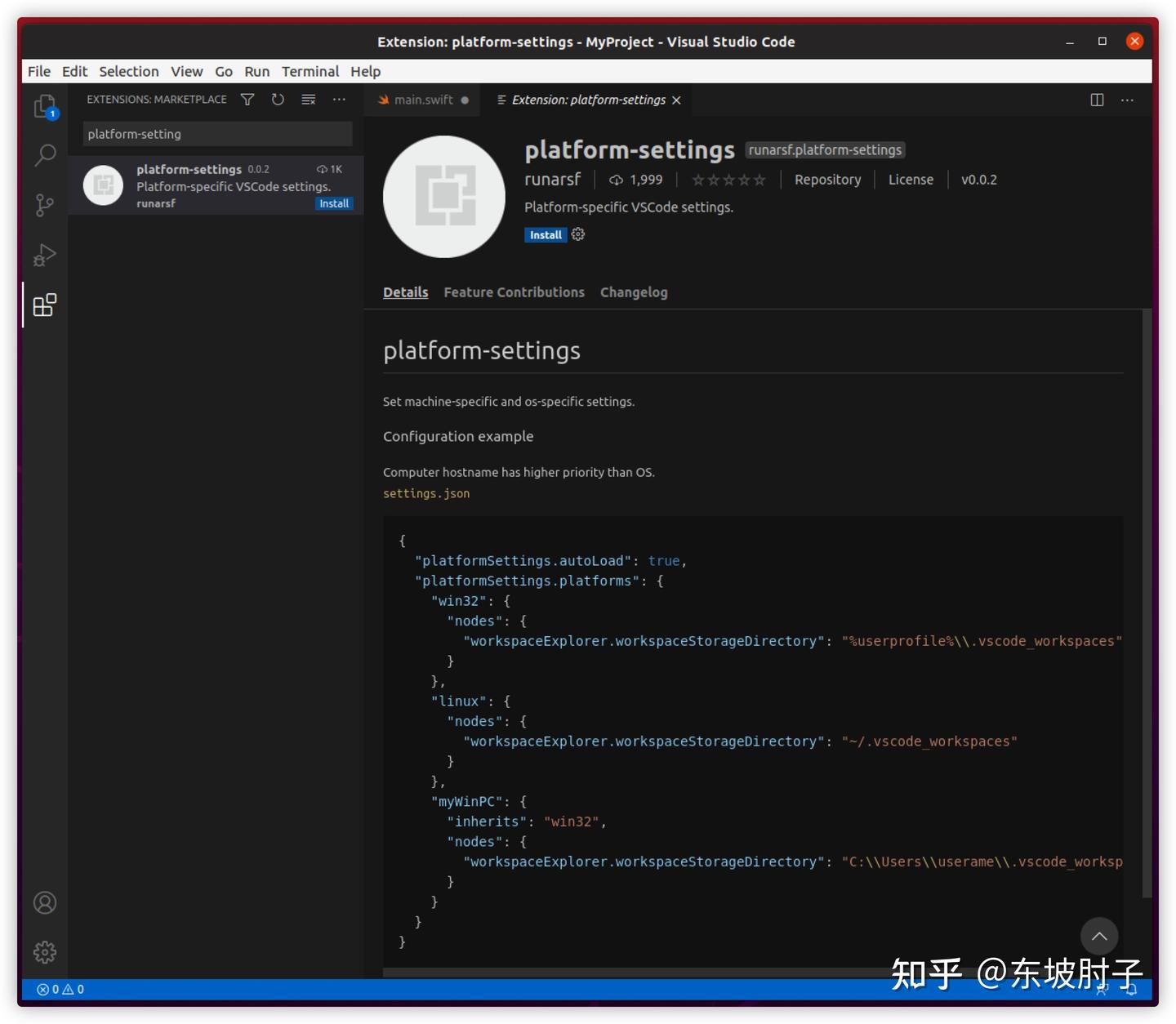Open the Search view
Viewport: 1176px width, 1024px height.
[x=44, y=154]
